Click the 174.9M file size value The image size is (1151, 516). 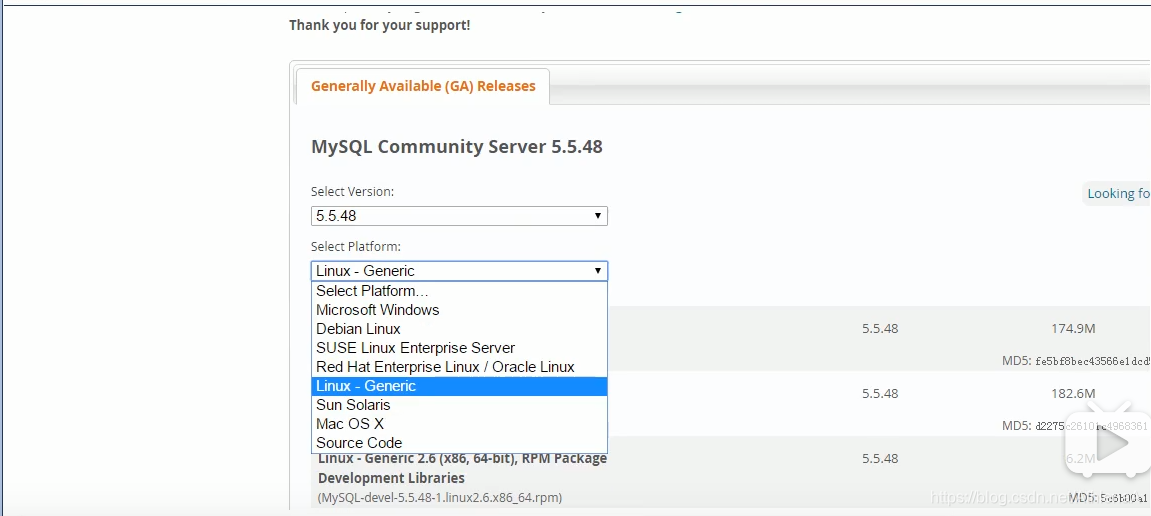pyautogui.click(x=1073, y=329)
